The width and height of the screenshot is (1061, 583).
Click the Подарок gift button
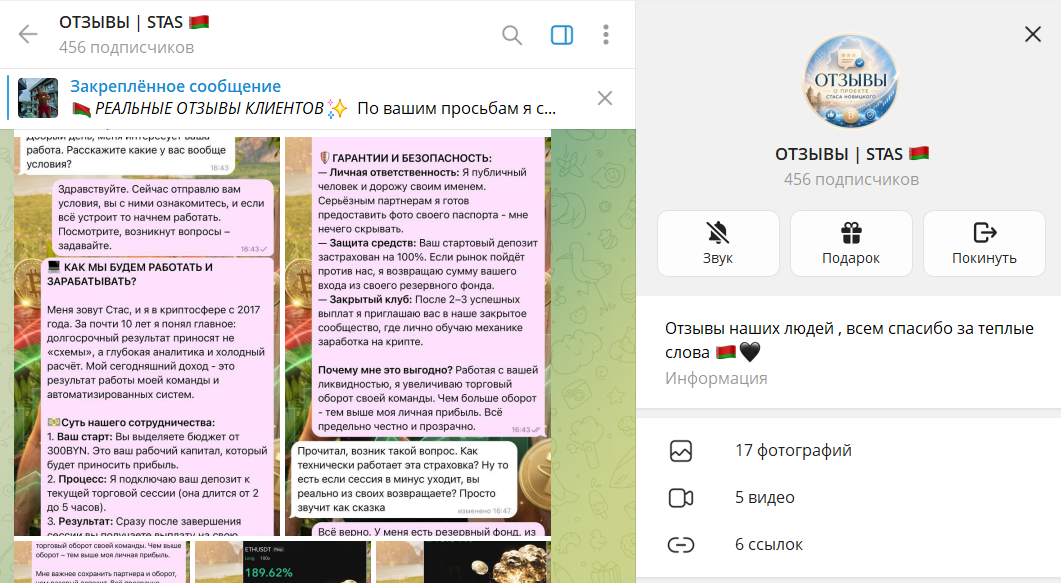[x=851, y=243]
